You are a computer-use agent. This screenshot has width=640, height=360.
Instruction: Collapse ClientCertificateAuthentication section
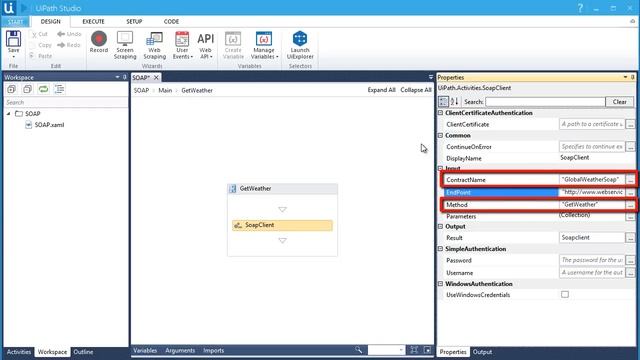(440, 113)
